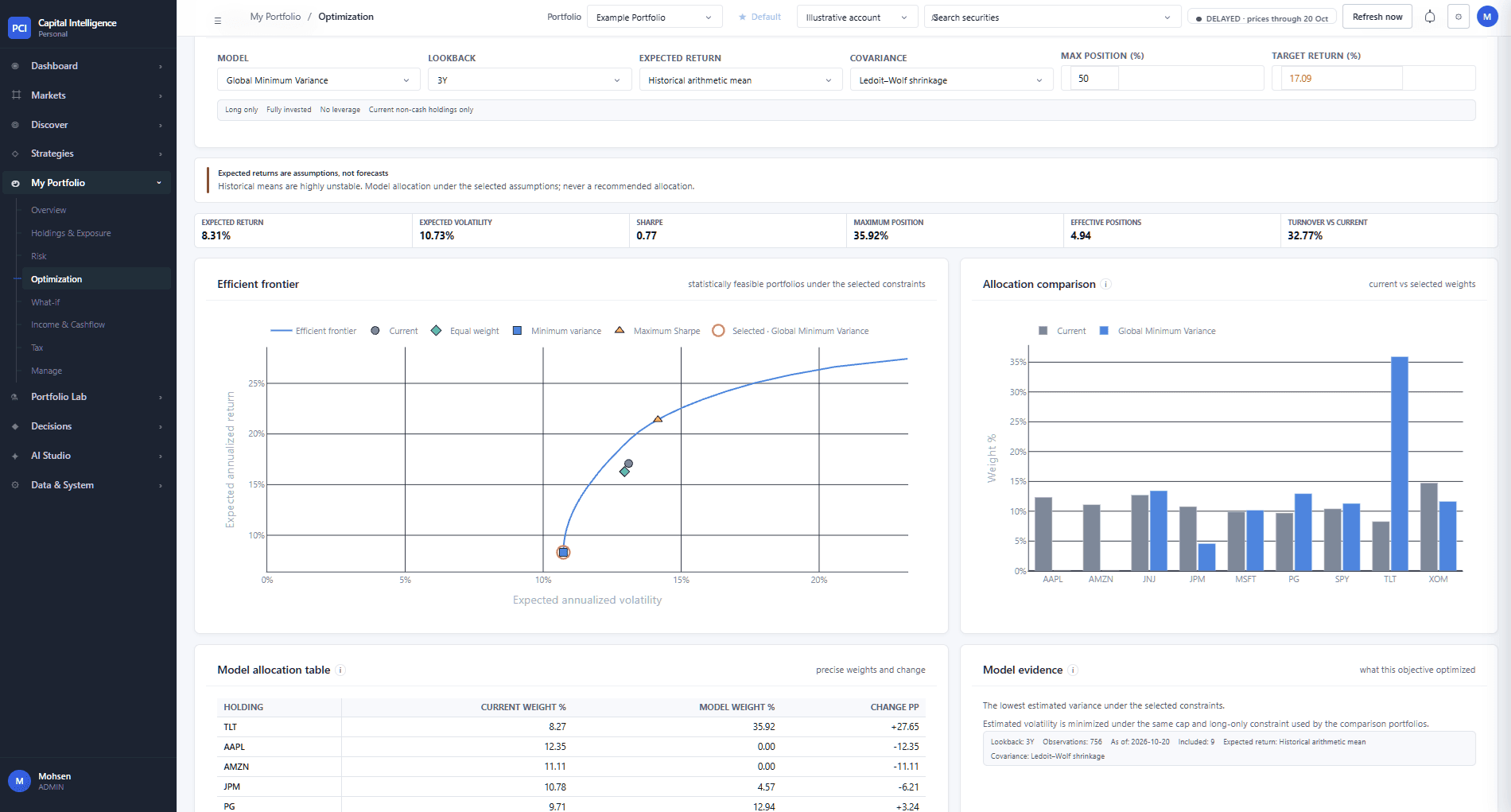Click the tall blue TLT bar
This screenshot has height=812, width=1511.
[1400, 464]
